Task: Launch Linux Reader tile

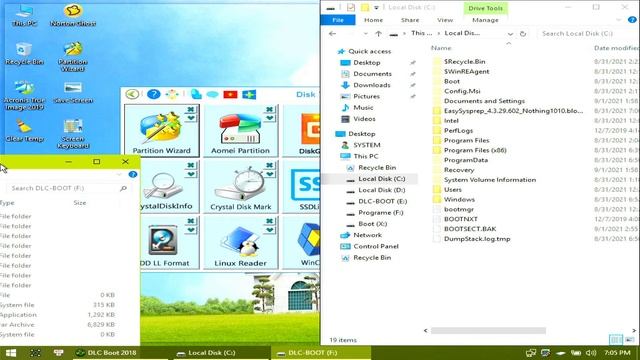Action: pos(240,243)
